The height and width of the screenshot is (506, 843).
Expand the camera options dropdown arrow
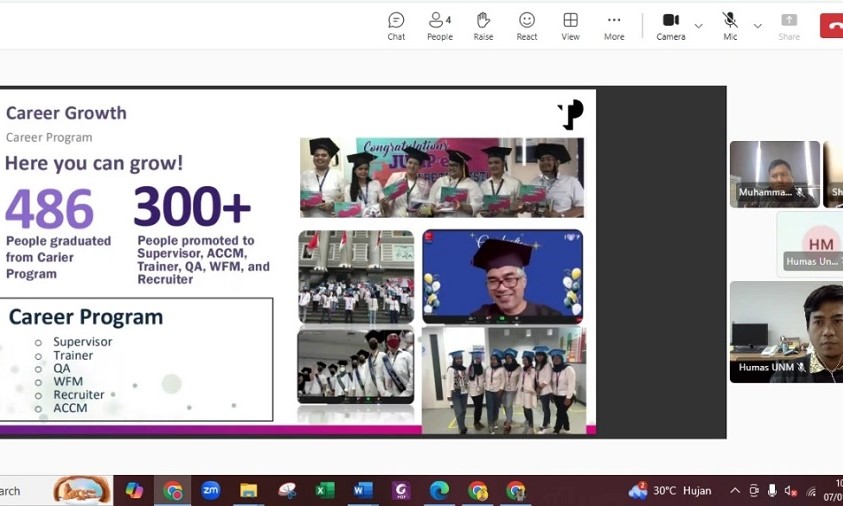pos(698,26)
